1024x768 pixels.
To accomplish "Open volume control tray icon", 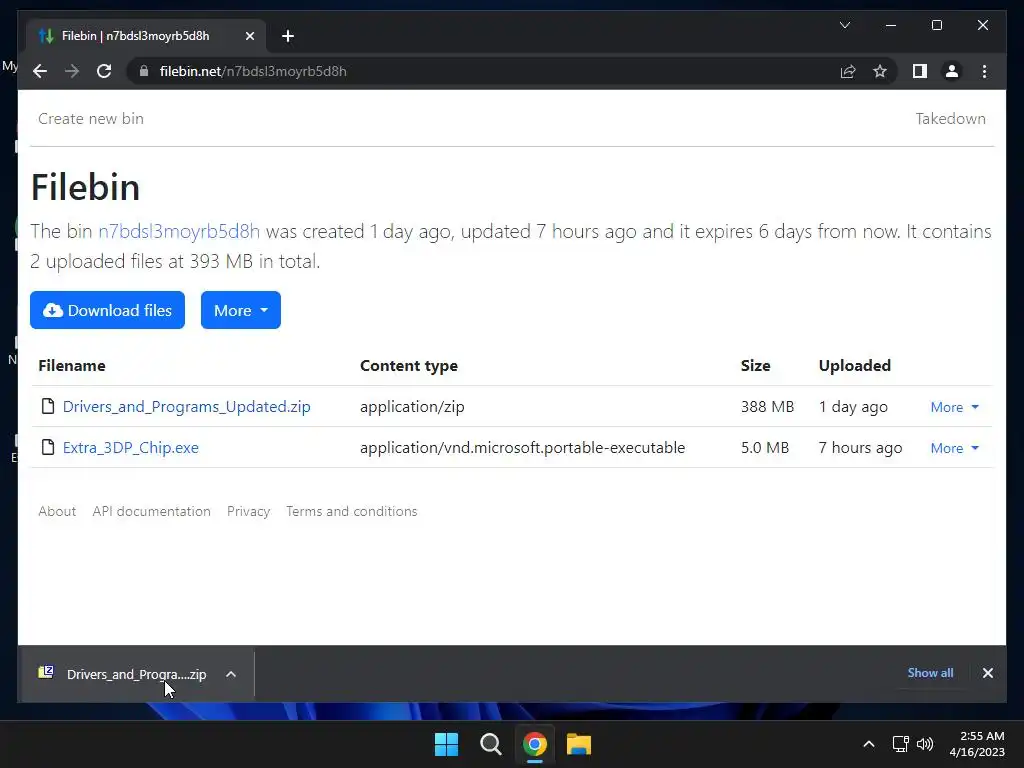I will pyautogui.click(x=925, y=744).
